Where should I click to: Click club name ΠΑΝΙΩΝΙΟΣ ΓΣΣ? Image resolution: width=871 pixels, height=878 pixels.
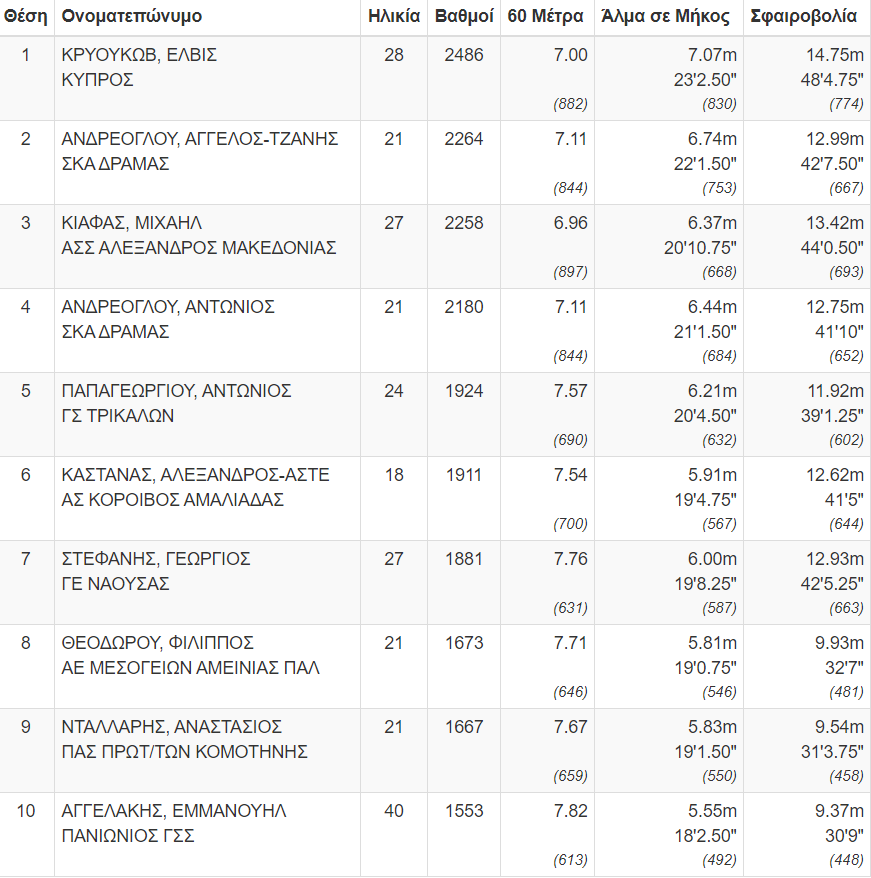click(x=128, y=836)
